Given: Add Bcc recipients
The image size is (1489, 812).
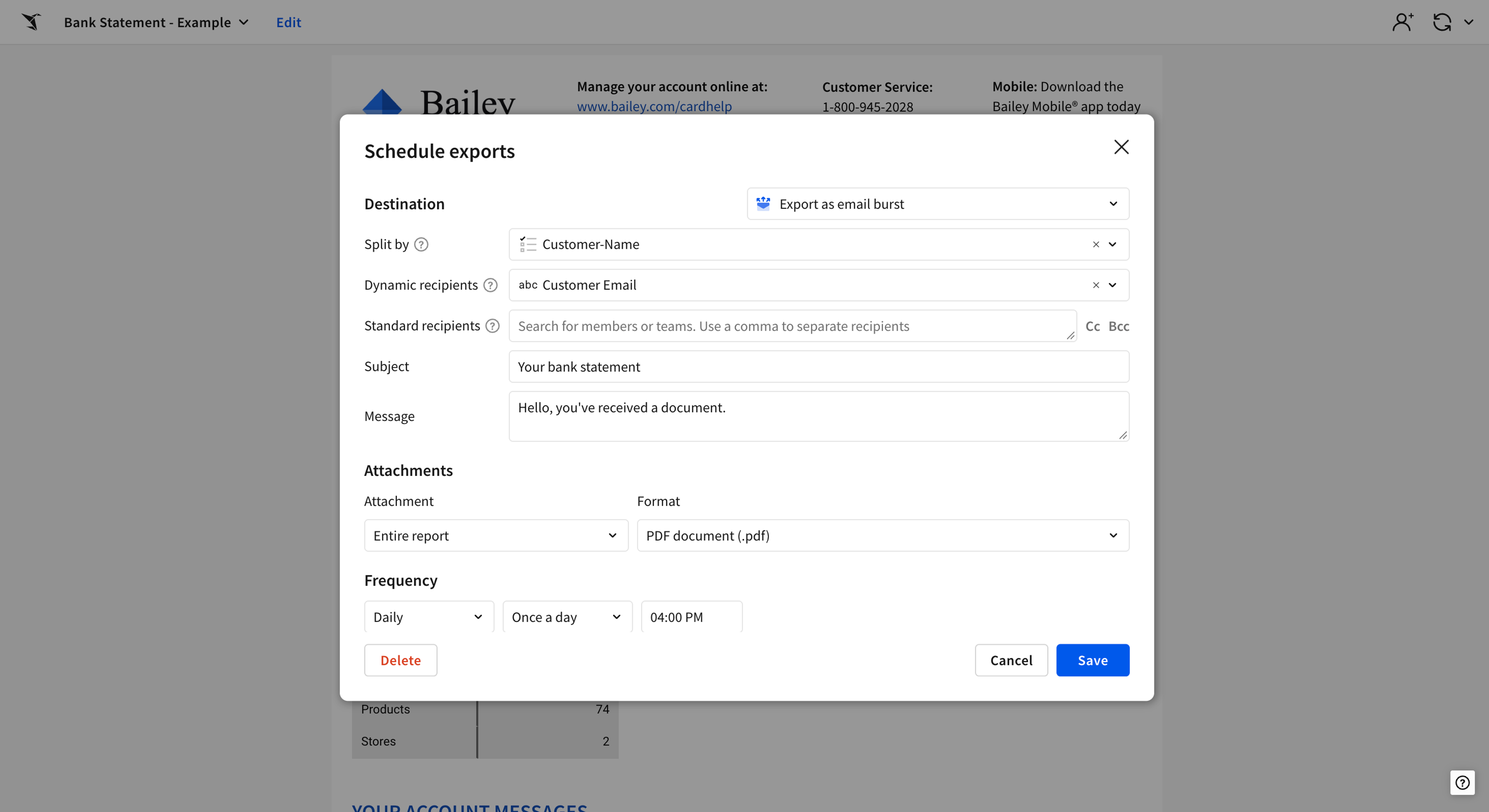Looking at the screenshot, I should [x=1118, y=326].
